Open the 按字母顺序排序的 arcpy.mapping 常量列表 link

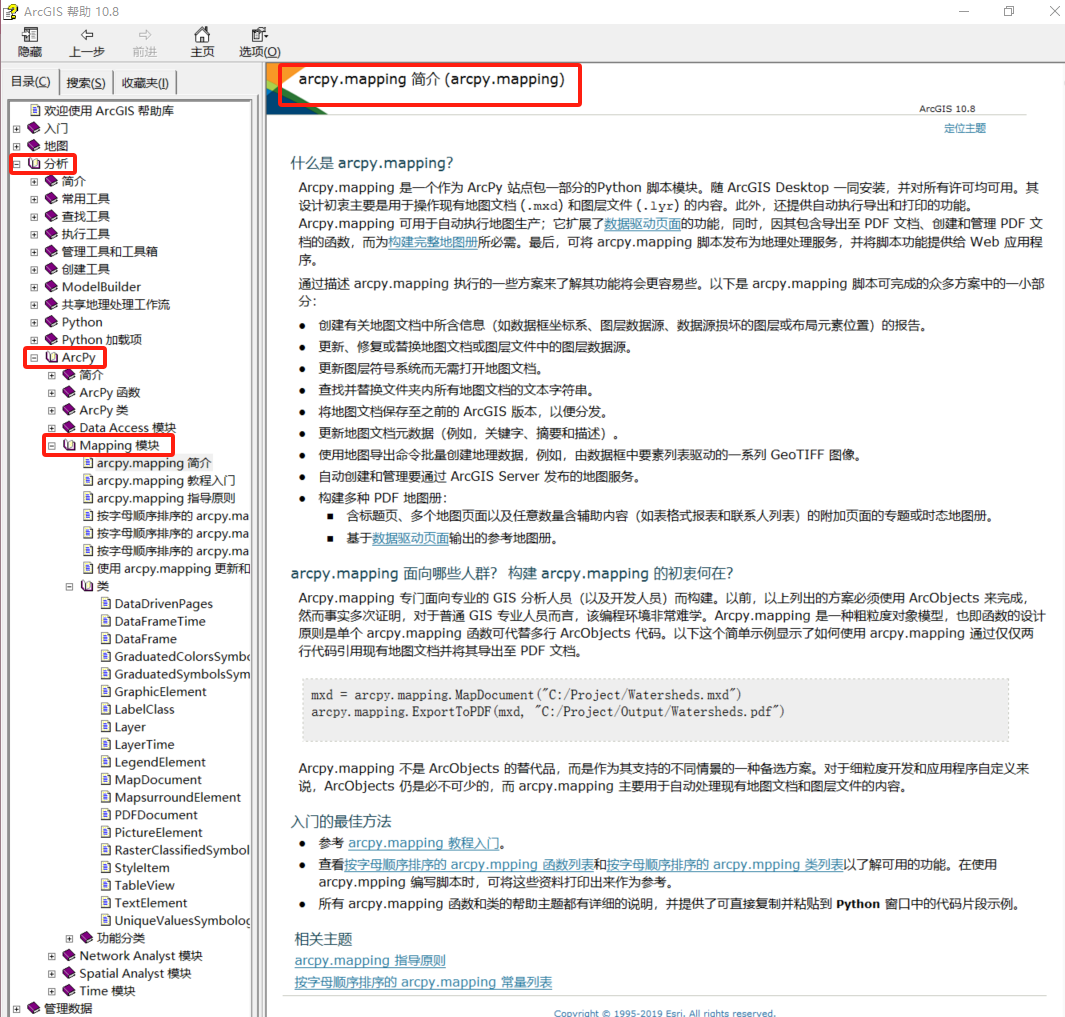(x=423, y=982)
